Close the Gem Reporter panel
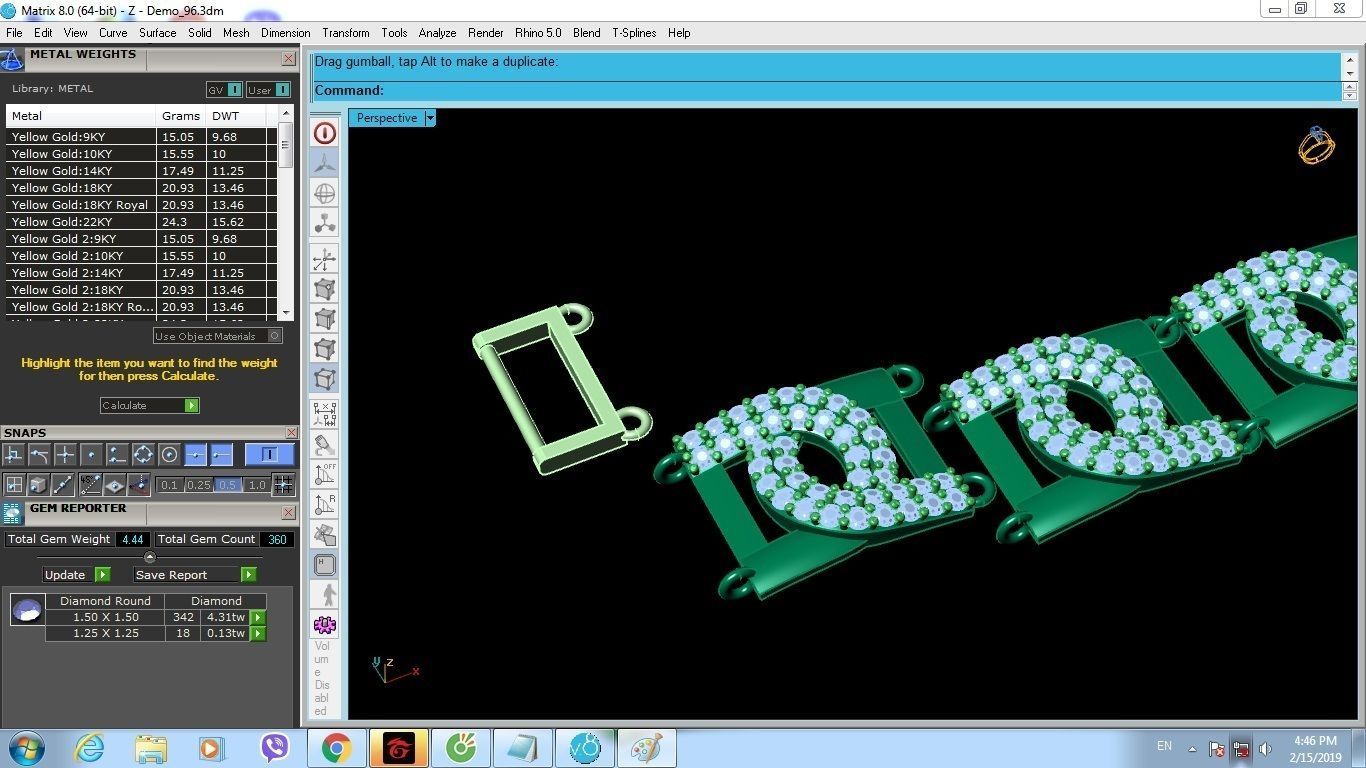This screenshot has height=768, width=1366. click(x=288, y=512)
